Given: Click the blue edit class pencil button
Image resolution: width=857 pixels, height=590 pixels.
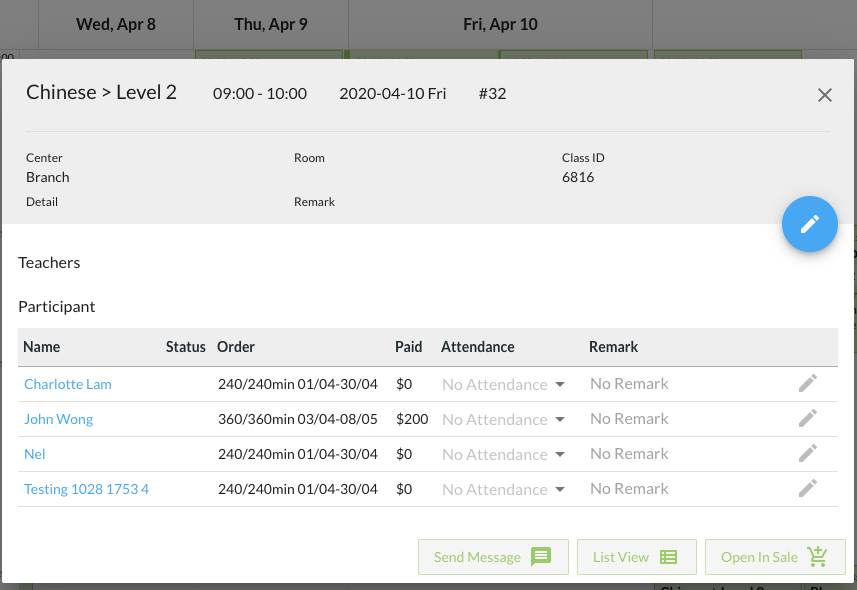Looking at the screenshot, I should [809, 224].
